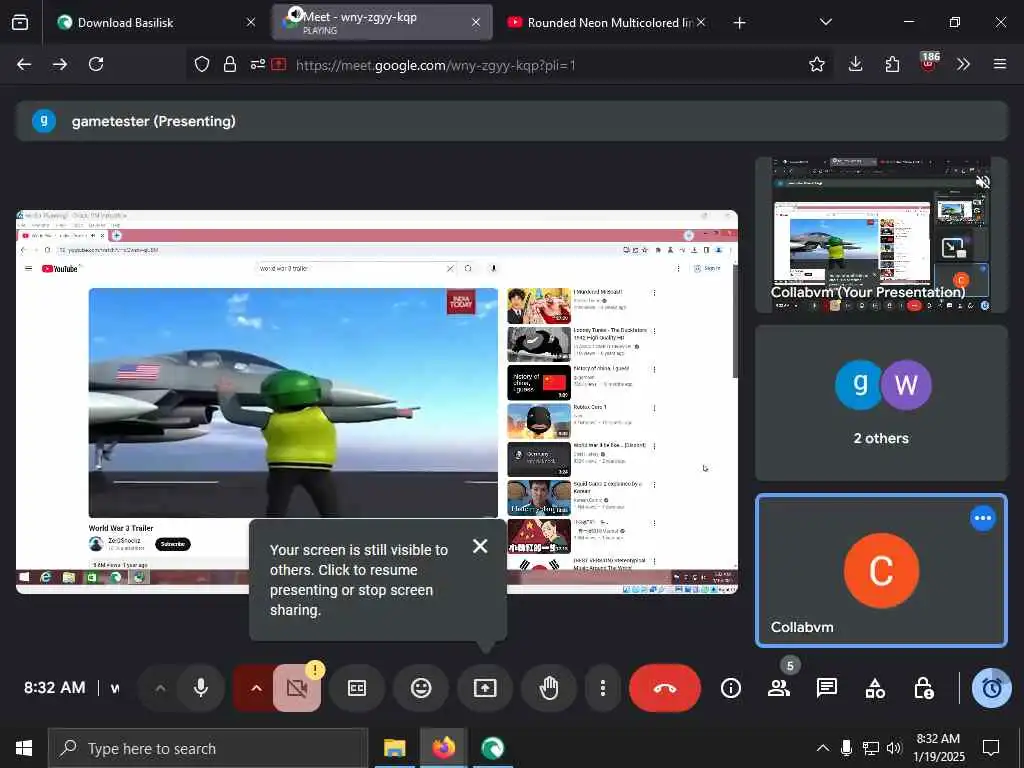Click the uBlock extension with 186 badge
The width and height of the screenshot is (1024, 768).
(x=929, y=63)
